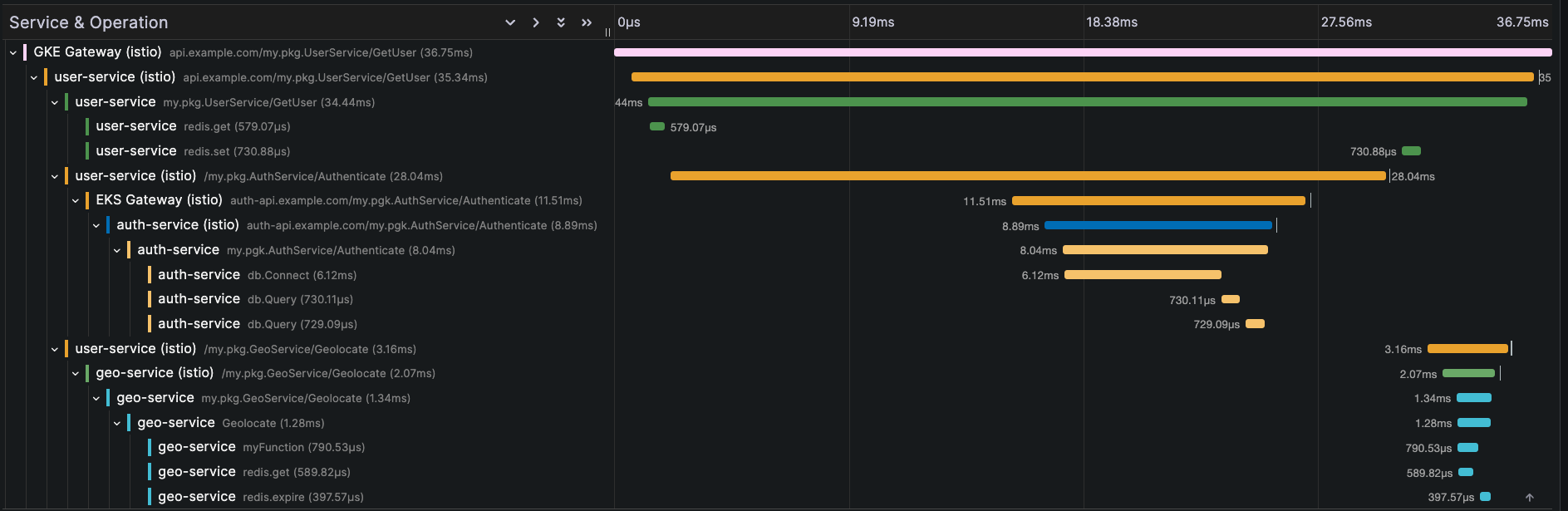Click the green 2.07ms geo-service span bar
The width and height of the screenshot is (1568, 511).
tap(1468, 374)
